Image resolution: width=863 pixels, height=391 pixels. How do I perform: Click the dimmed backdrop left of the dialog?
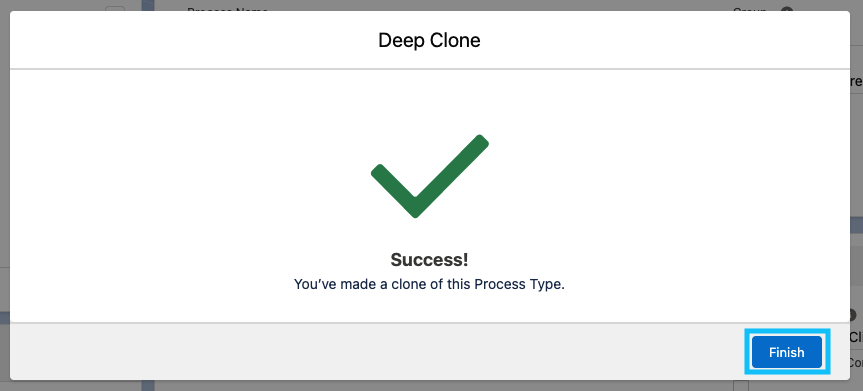[x=5, y=165]
